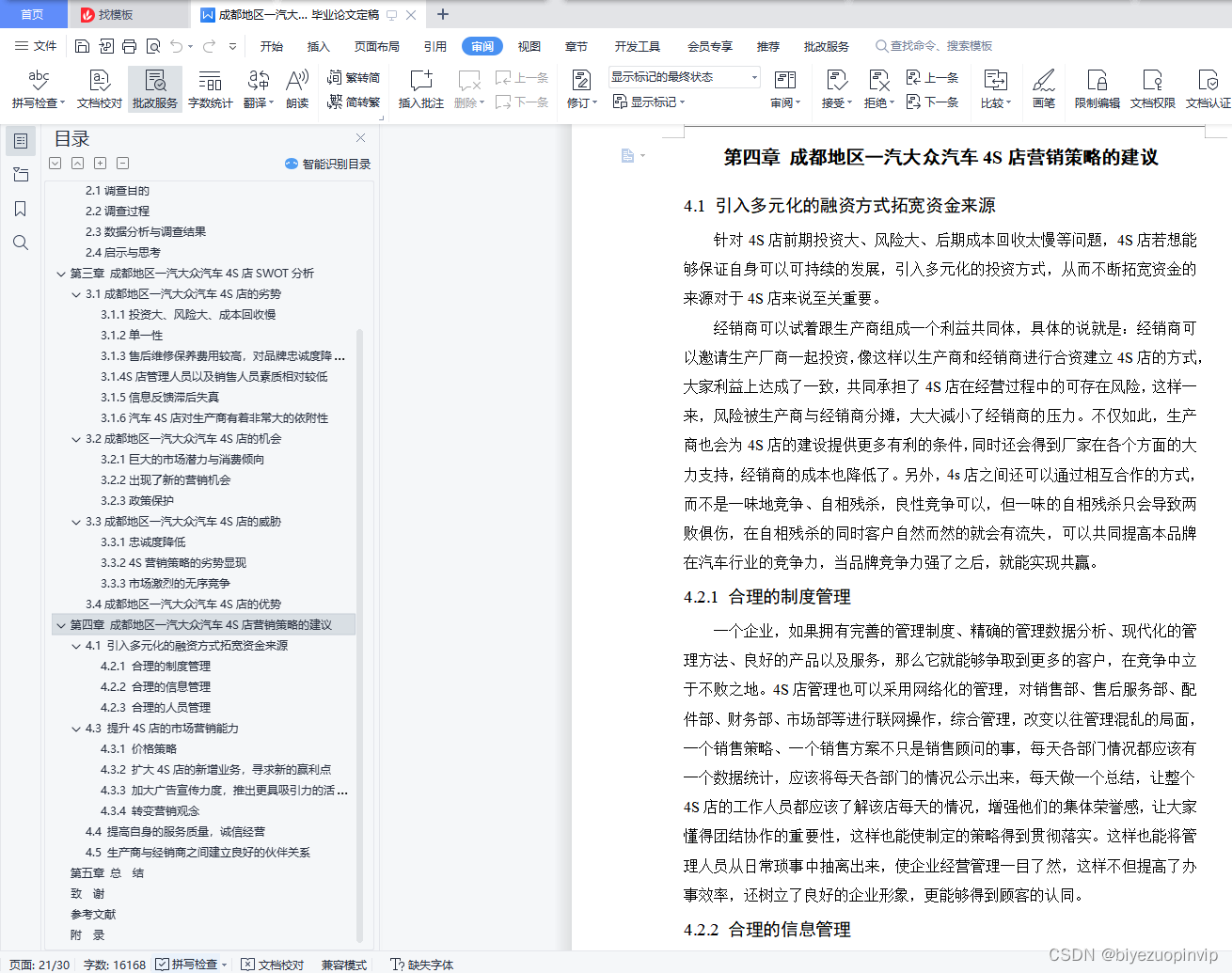Screen dimensions: 1232x973
Task: Open 字数统计 word count tool
Action: [210, 89]
